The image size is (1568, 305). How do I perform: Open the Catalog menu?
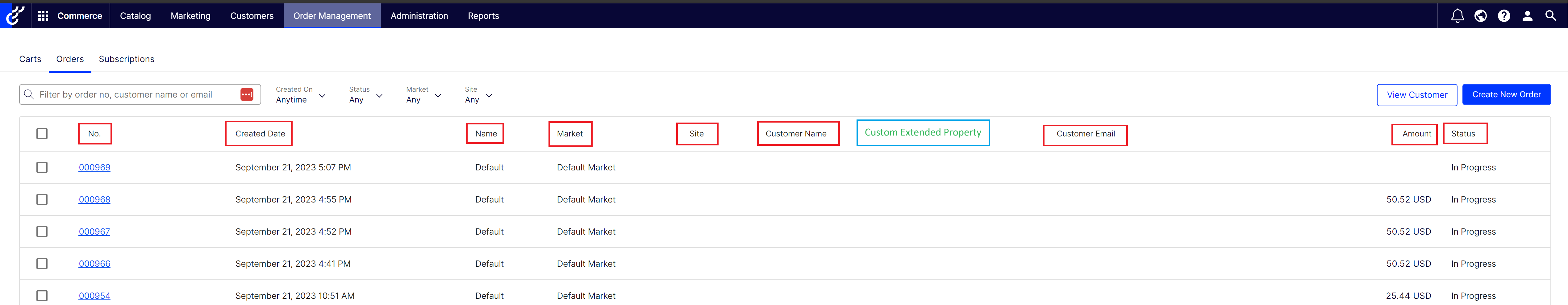coord(135,16)
